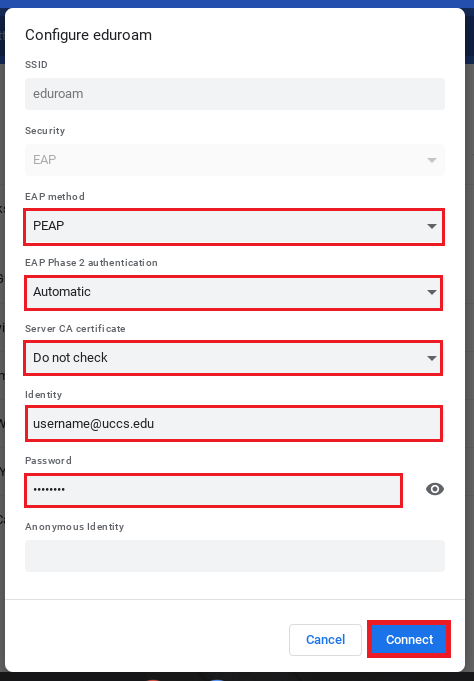Click the Configure eduroam dialog title
Screen dimensions: 474x681
tap(89, 35)
